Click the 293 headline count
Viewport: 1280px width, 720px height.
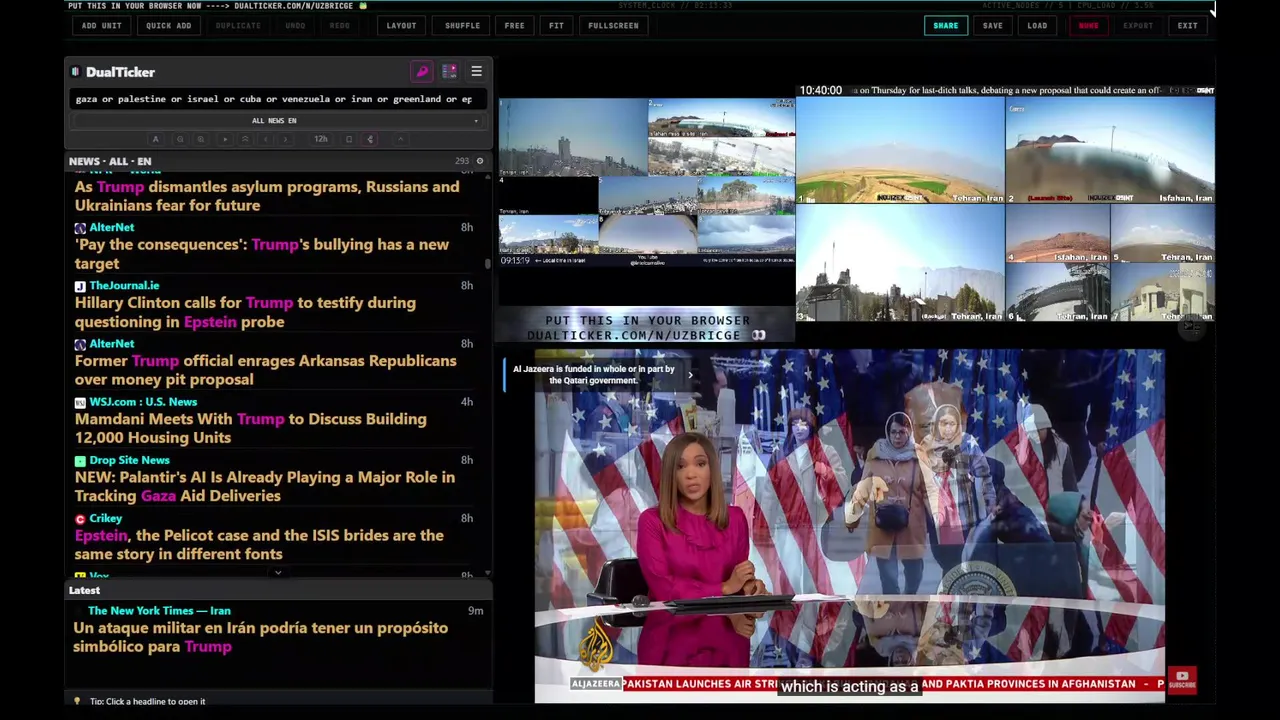462,161
